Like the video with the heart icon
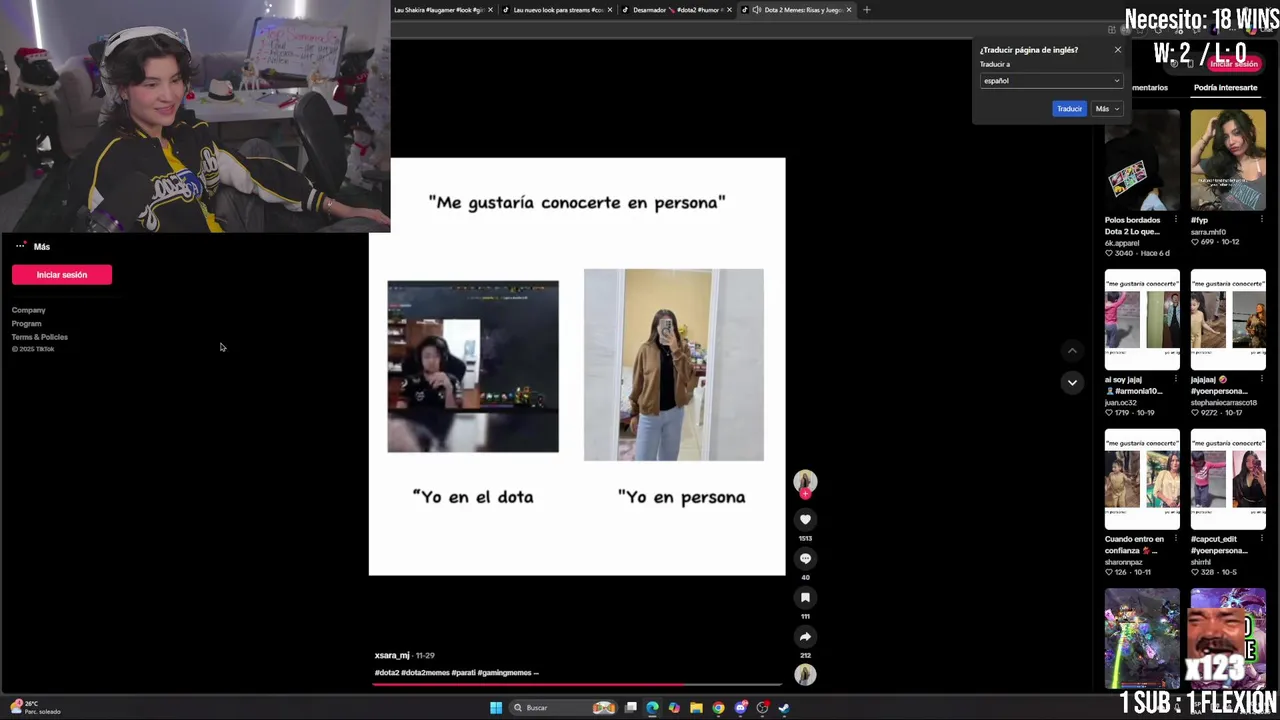 805,519
